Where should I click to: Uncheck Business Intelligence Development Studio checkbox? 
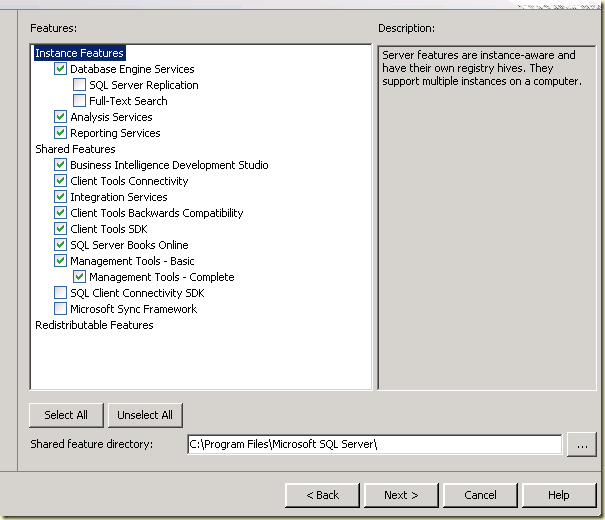click(x=60, y=165)
